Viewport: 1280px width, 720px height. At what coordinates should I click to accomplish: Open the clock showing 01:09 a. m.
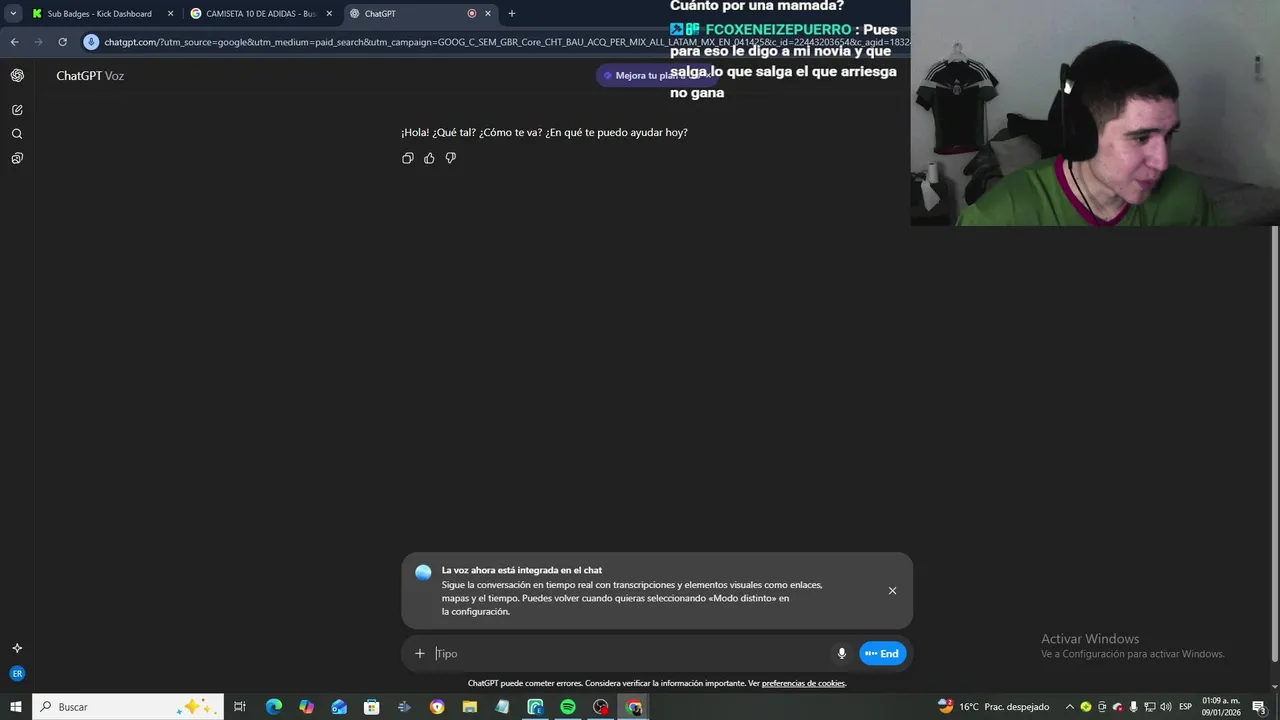click(x=1221, y=707)
